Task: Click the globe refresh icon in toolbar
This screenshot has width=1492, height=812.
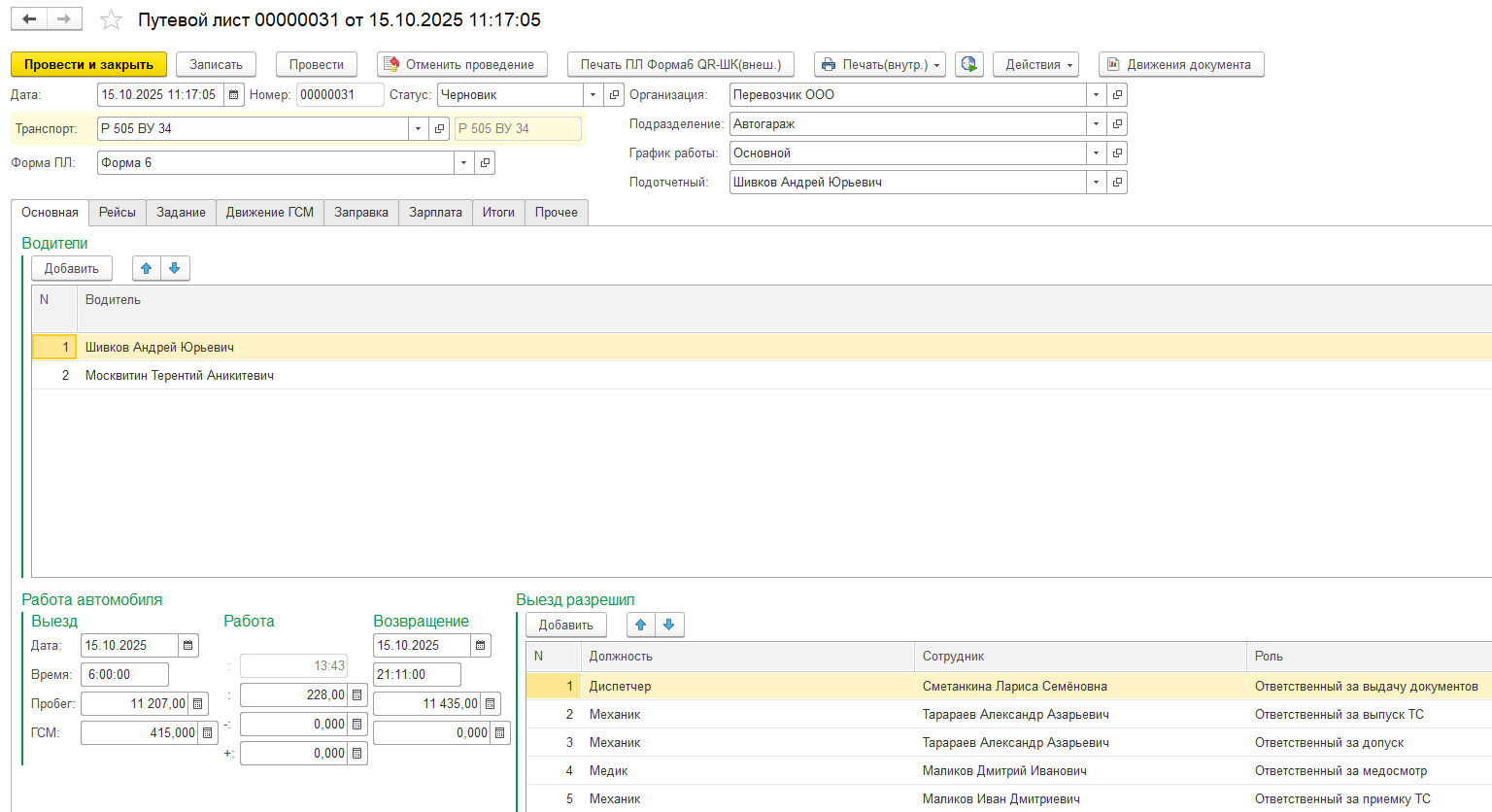Action: (968, 65)
